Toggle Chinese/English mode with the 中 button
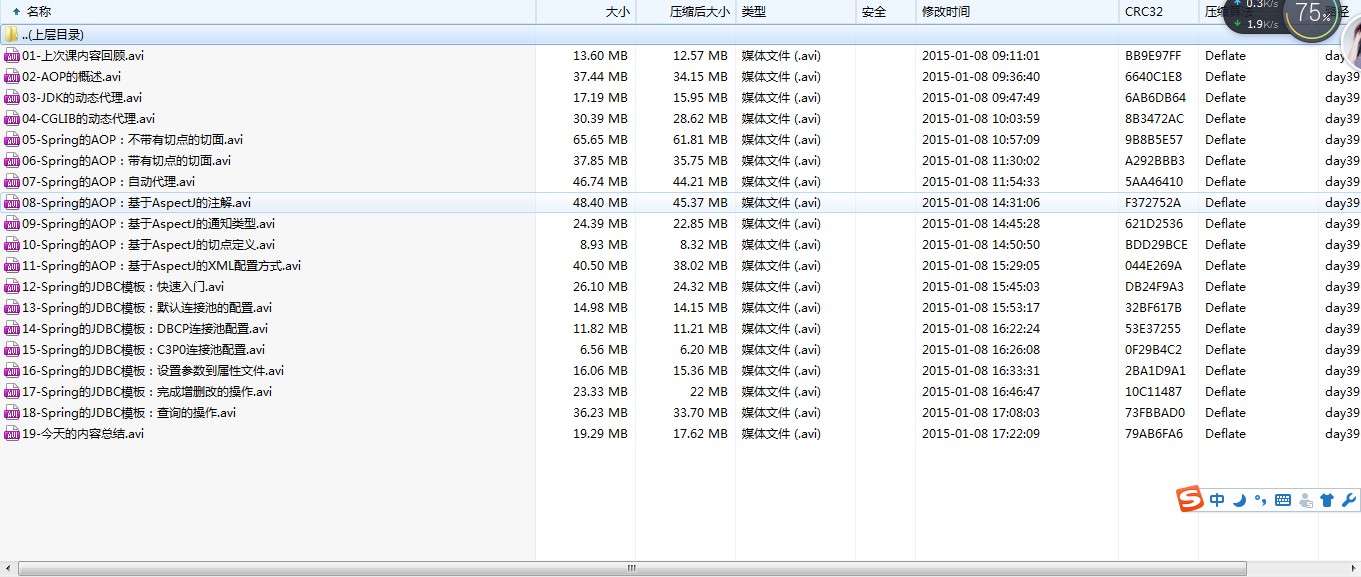 [1217, 500]
